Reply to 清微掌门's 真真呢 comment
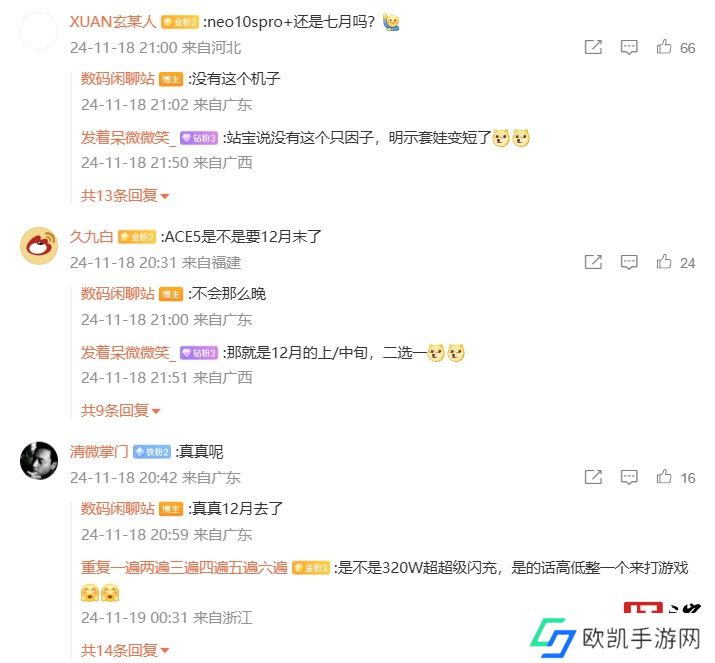This screenshot has width=715, height=663. pos(629,477)
